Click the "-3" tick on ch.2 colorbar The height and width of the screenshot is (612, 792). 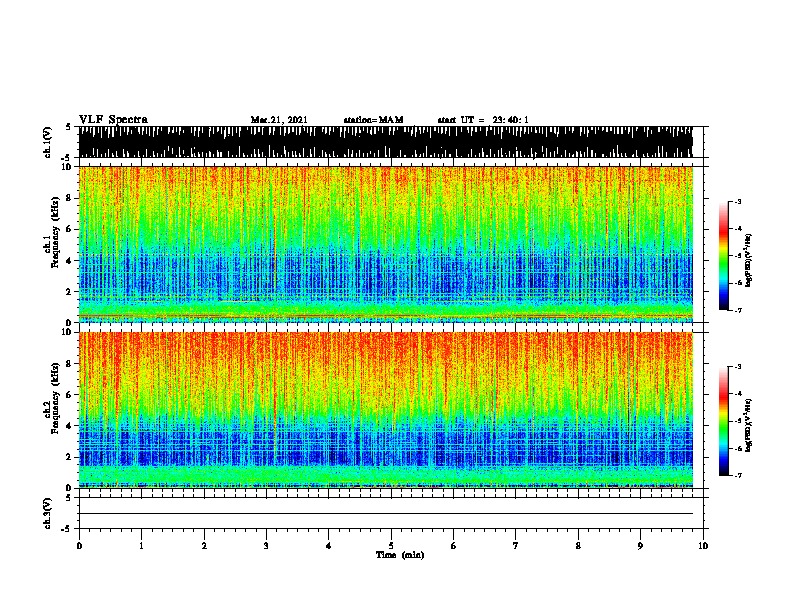(x=738, y=367)
